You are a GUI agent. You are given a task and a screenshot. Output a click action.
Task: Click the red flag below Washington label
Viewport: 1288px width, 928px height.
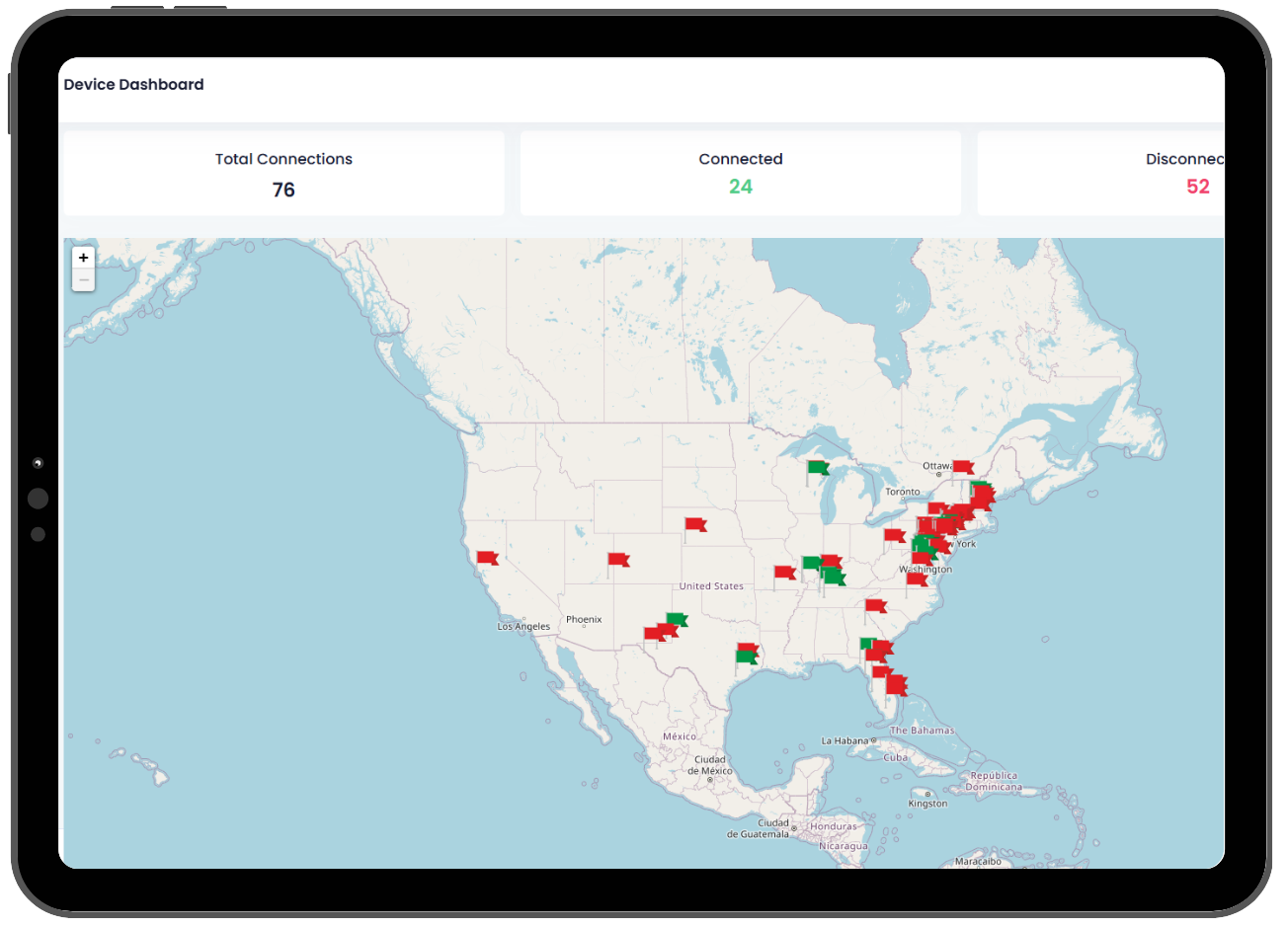click(x=917, y=580)
